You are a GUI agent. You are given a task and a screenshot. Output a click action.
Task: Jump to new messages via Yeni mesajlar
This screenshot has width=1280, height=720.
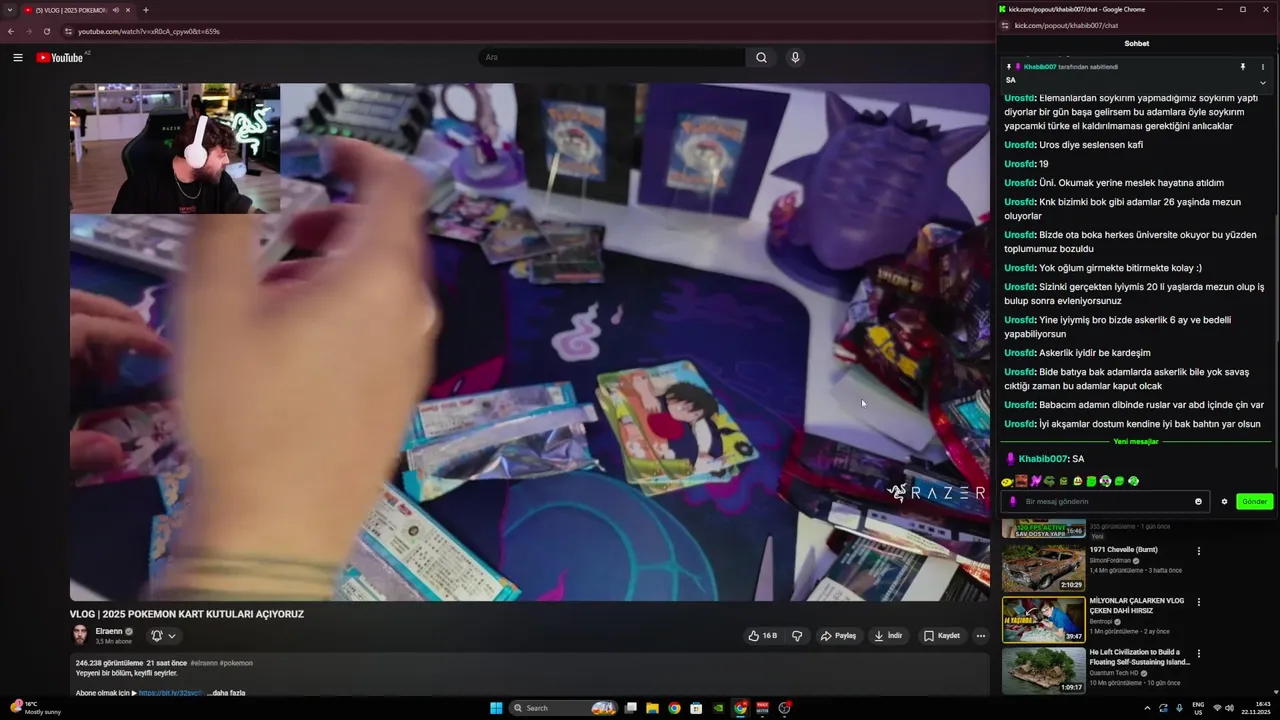tap(1136, 442)
